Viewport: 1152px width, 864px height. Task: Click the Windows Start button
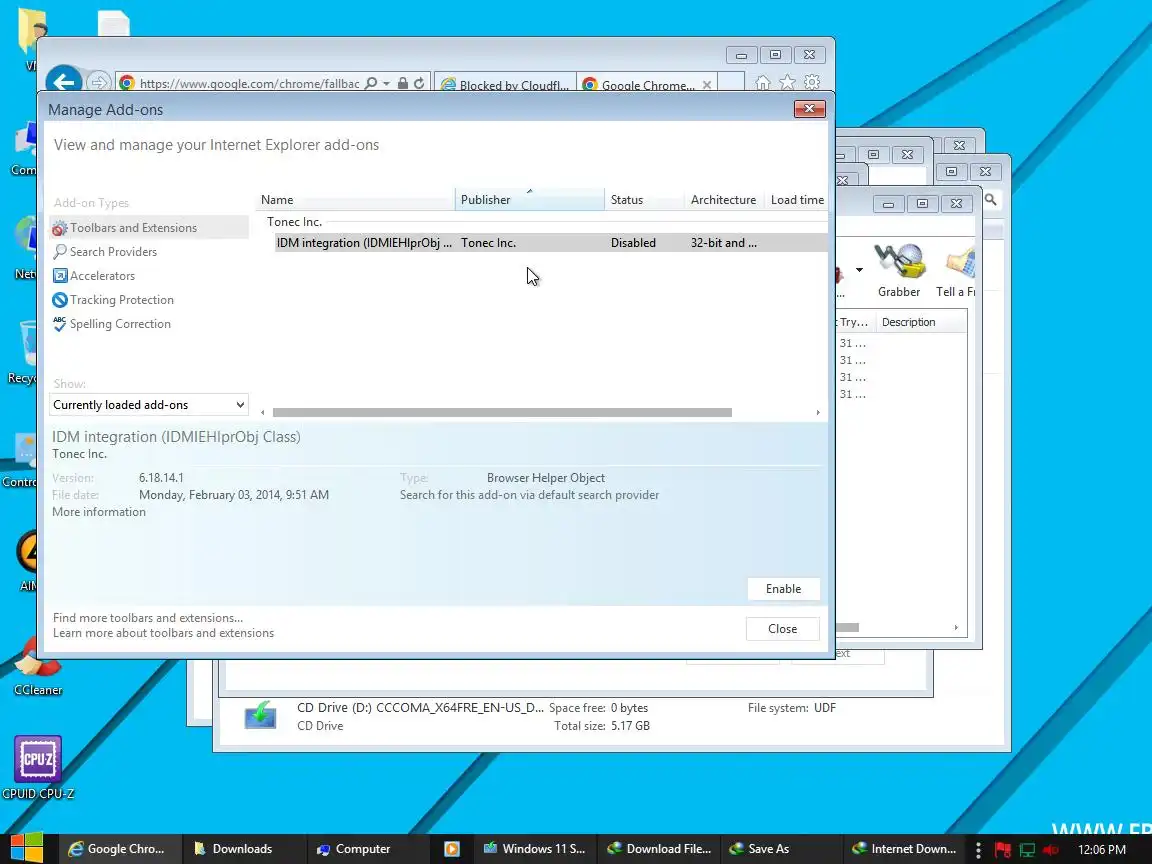click(x=26, y=849)
